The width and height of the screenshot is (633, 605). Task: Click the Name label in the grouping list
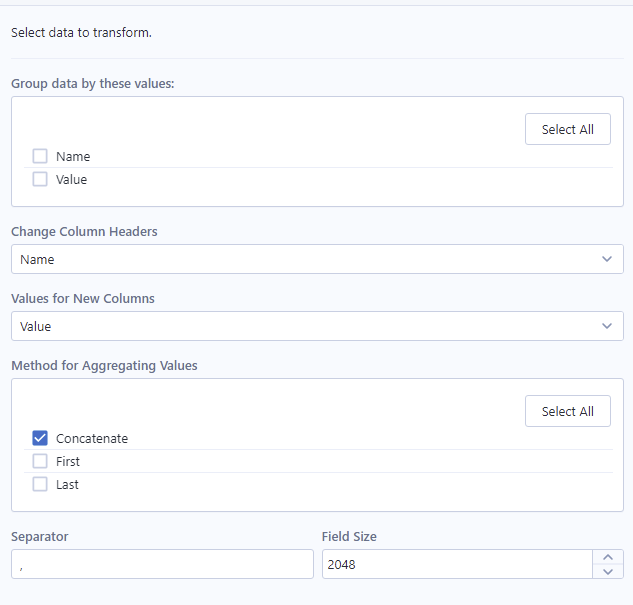click(73, 157)
